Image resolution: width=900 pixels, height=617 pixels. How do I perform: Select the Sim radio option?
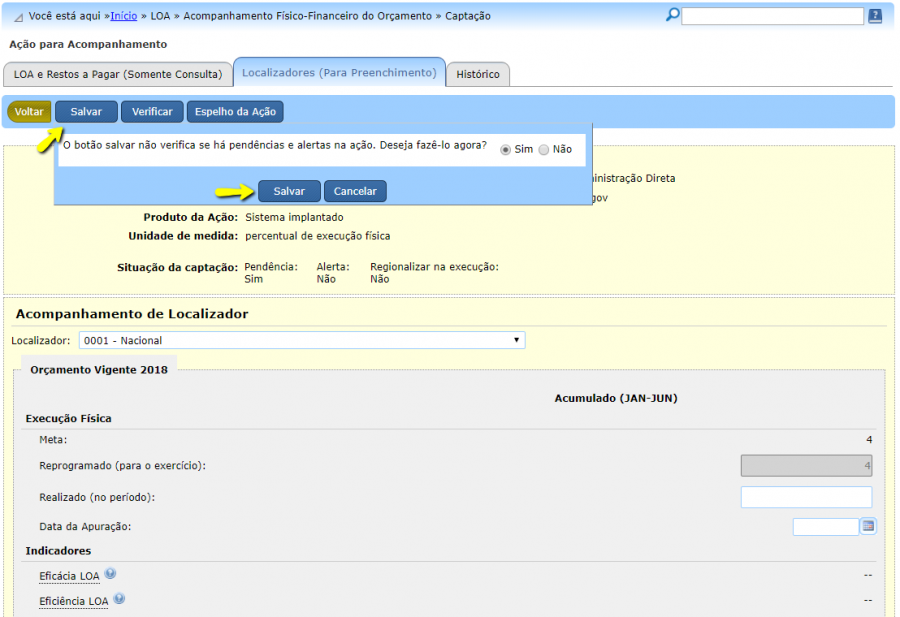(505, 150)
